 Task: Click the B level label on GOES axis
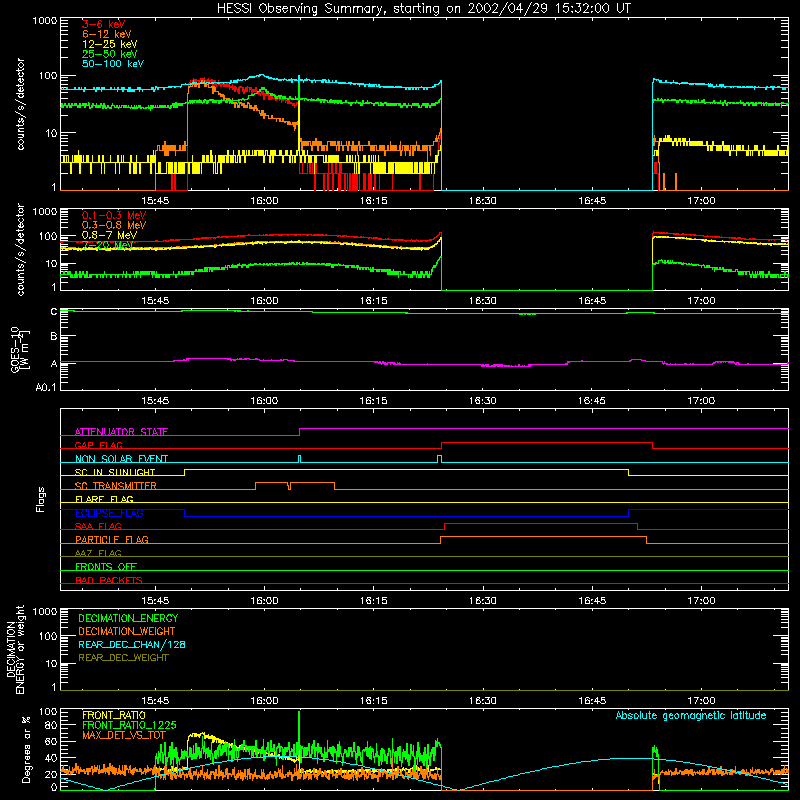pyautogui.click(x=54, y=336)
